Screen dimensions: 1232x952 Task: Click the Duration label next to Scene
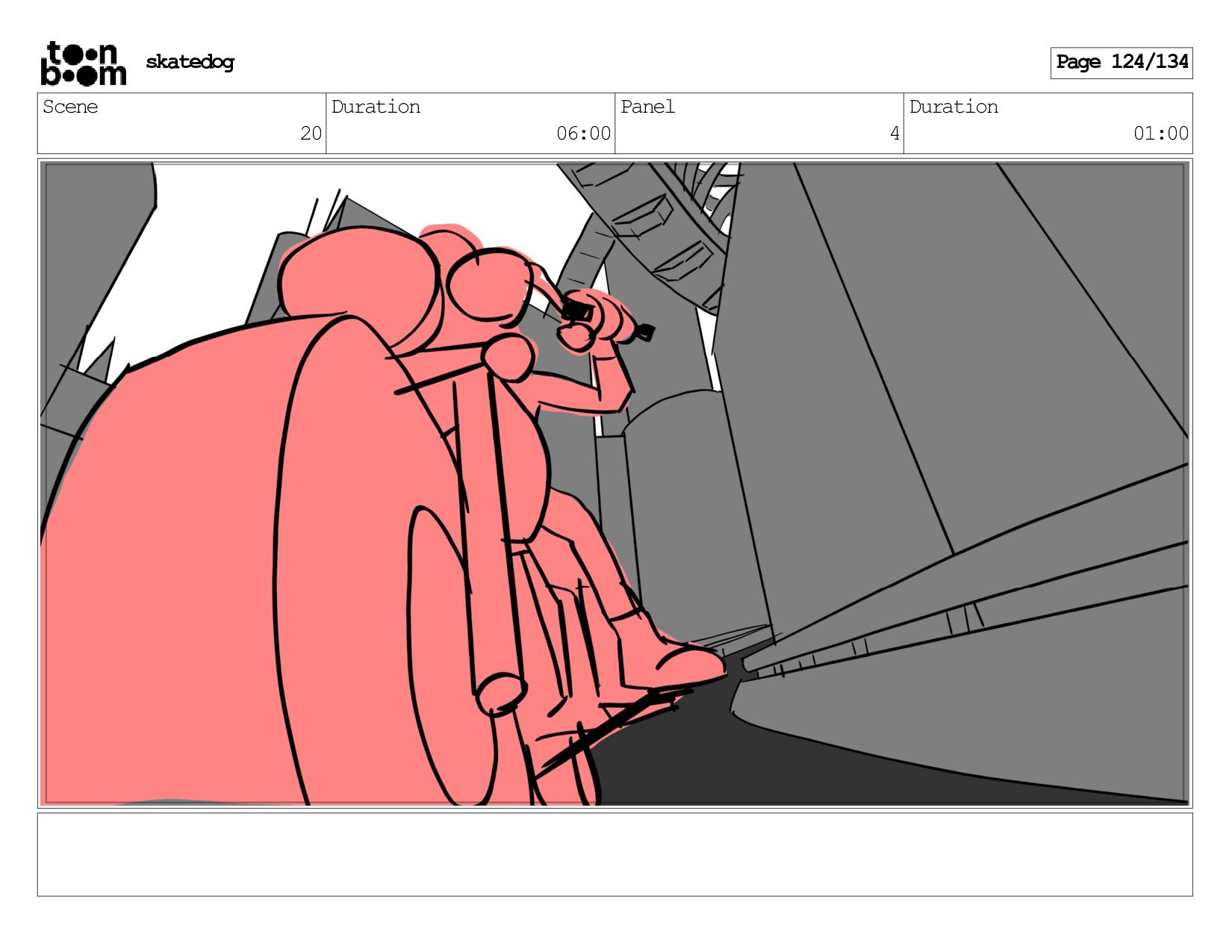(376, 107)
